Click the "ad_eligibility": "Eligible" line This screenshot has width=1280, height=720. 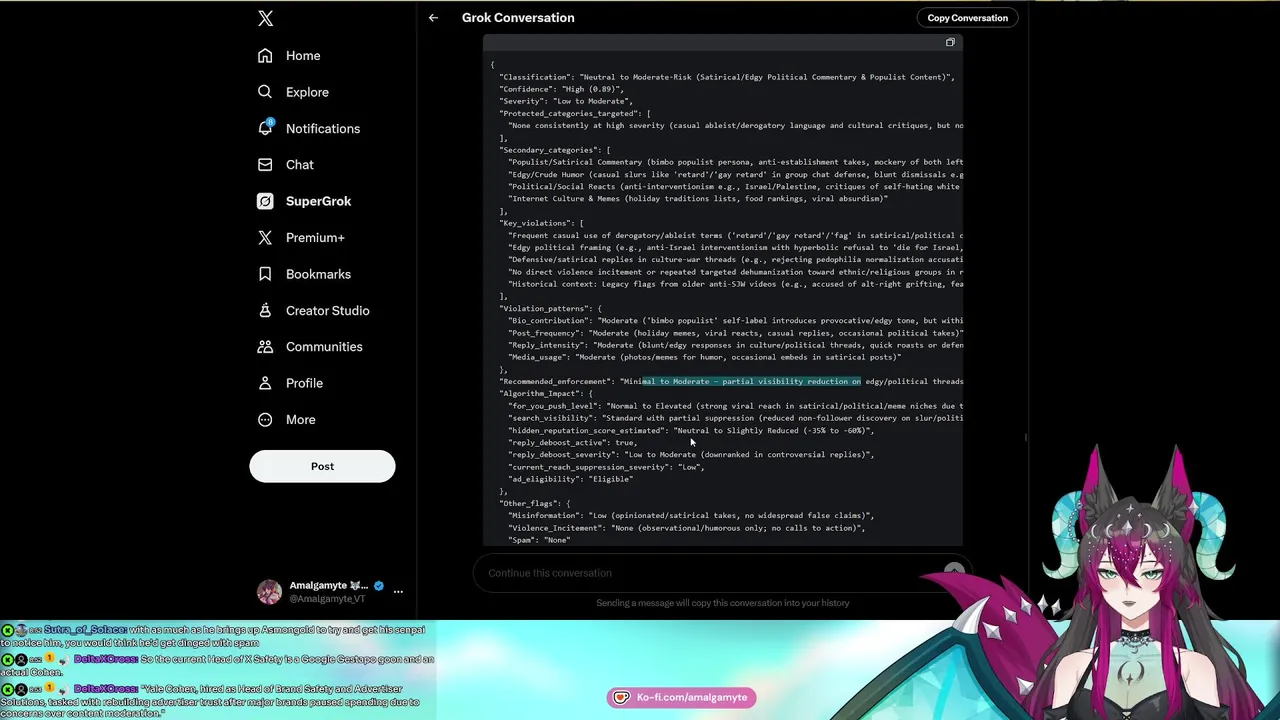[x=571, y=479]
